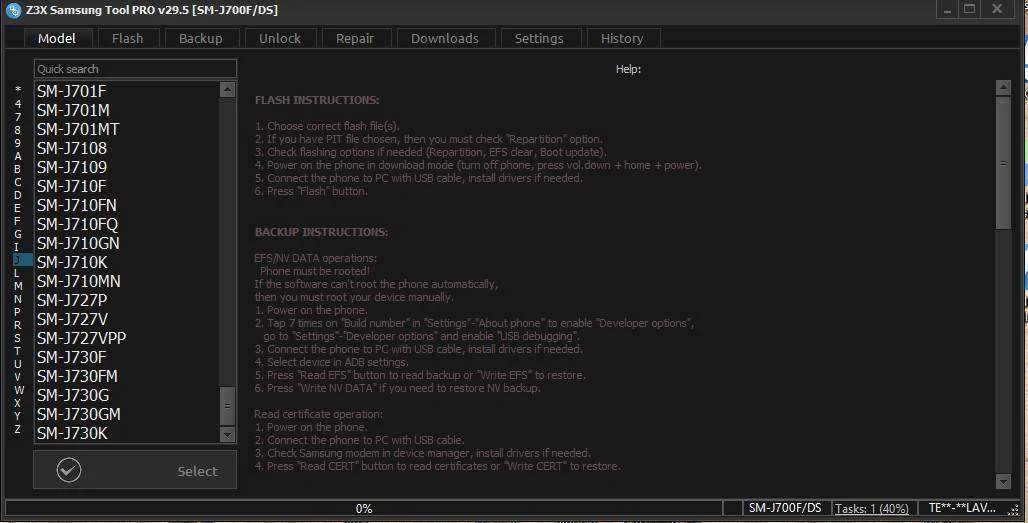Jump to letter M in index
1028x523 pixels.
[x=18, y=286]
